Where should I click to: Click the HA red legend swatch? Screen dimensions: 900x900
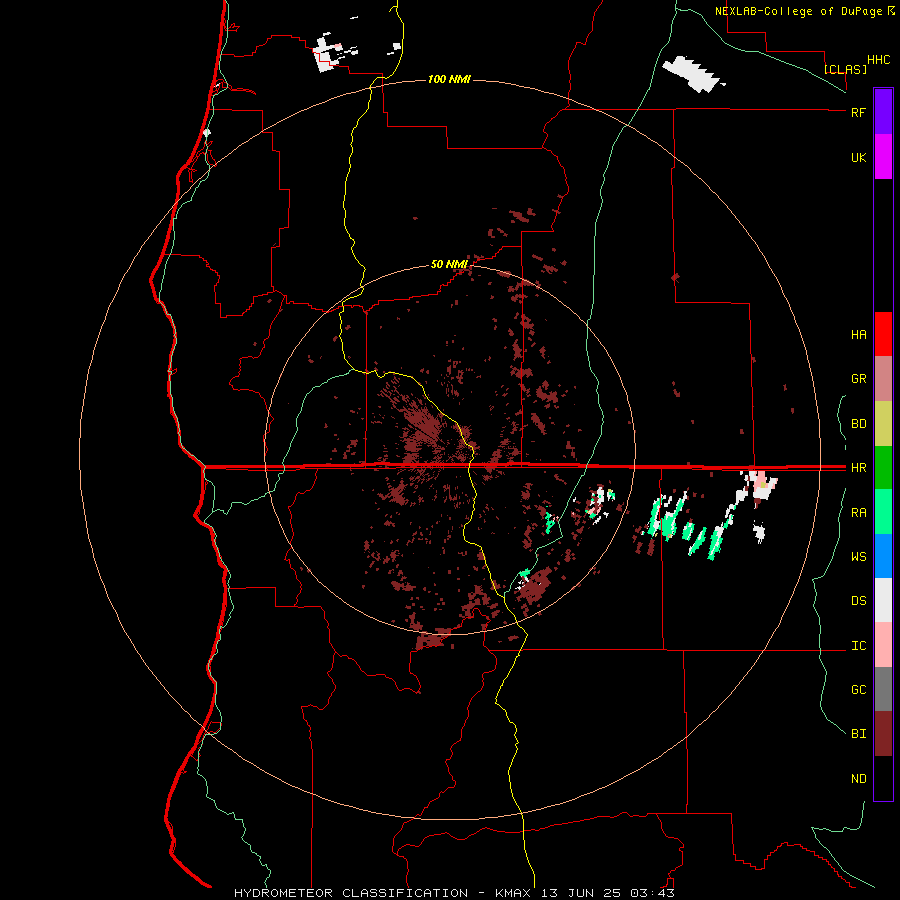[883, 334]
